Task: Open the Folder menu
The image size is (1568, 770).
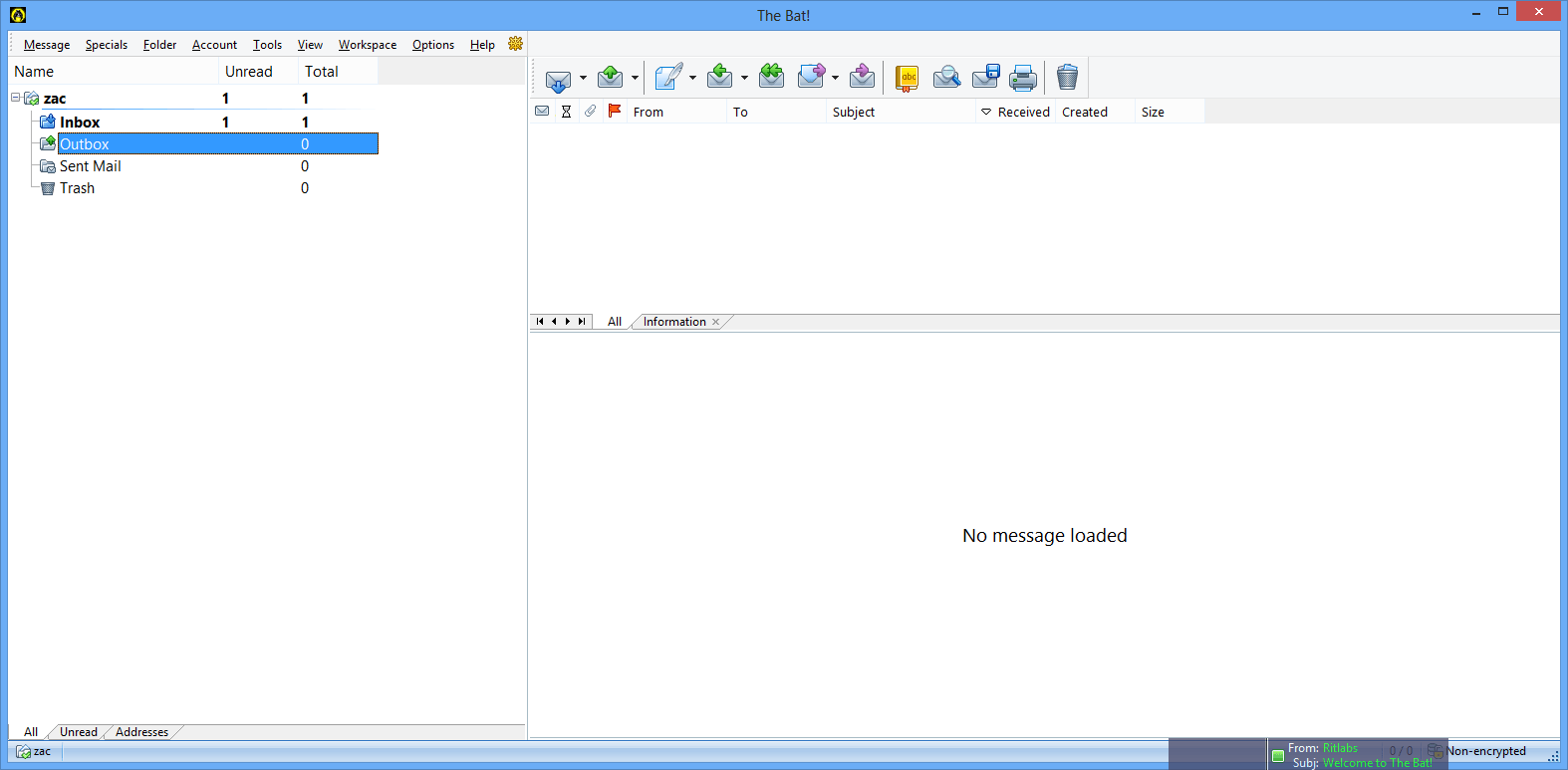Action: tap(159, 45)
